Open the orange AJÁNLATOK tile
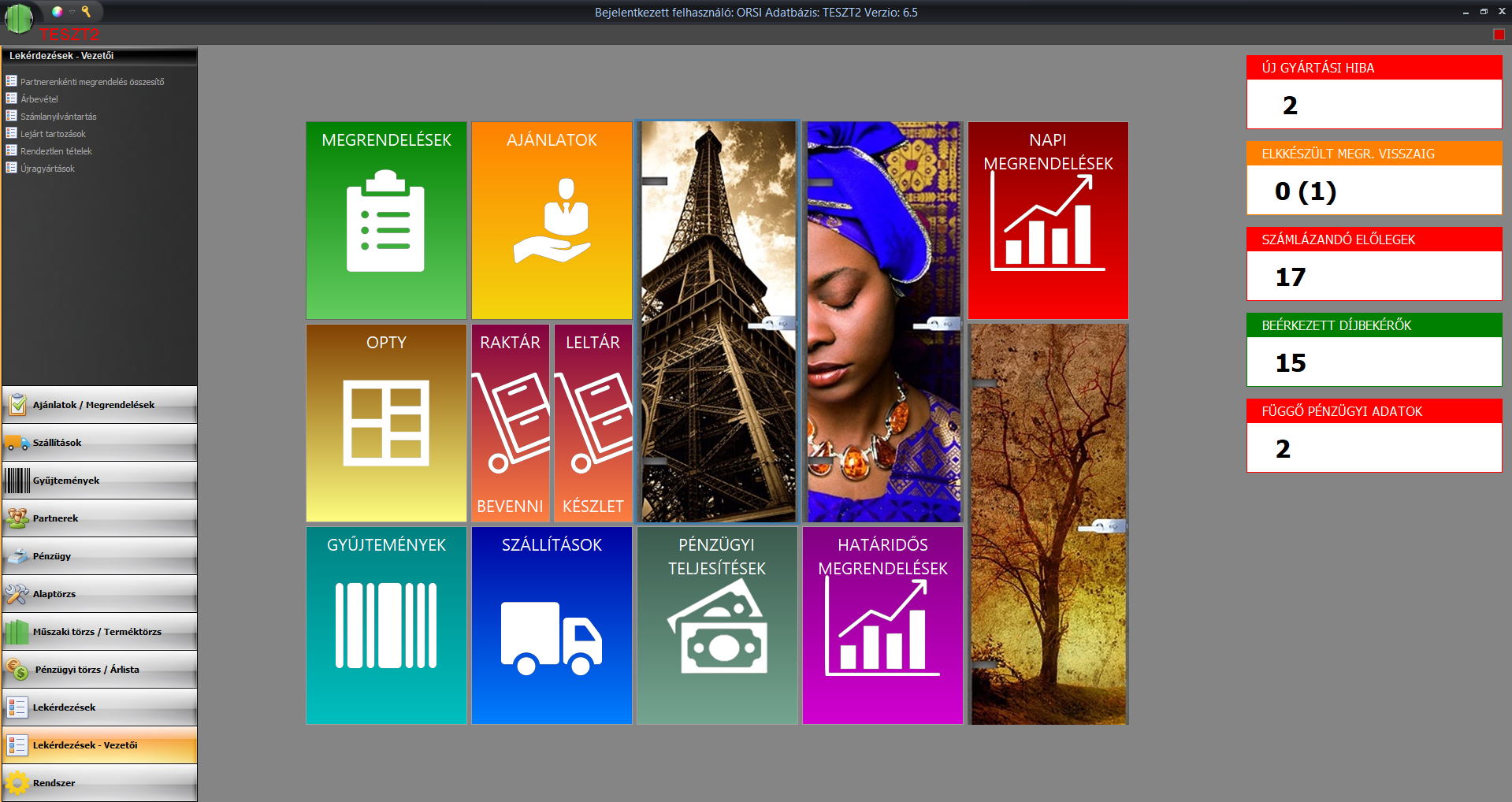Image resolution: width=1512 pixels, height=802 pixels. [x=552, y=221]
